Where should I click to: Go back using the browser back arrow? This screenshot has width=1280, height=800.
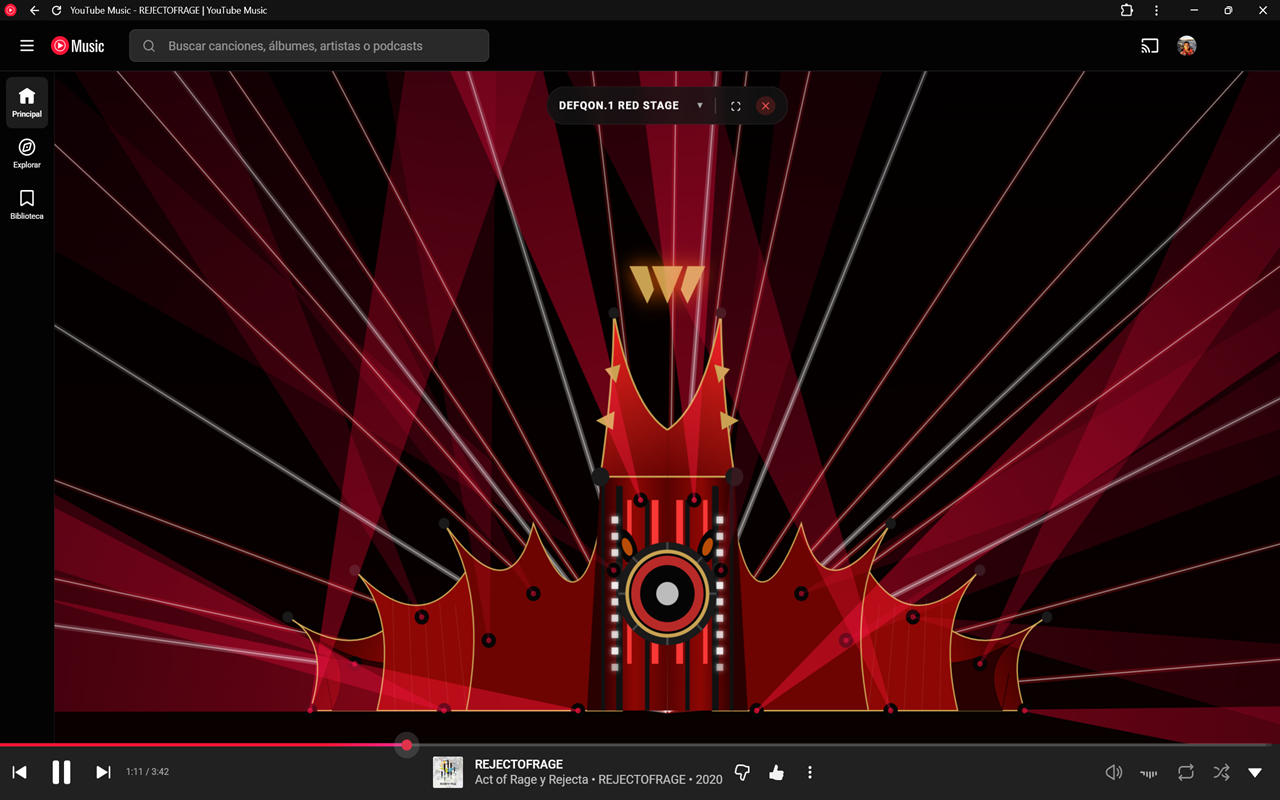34,10
